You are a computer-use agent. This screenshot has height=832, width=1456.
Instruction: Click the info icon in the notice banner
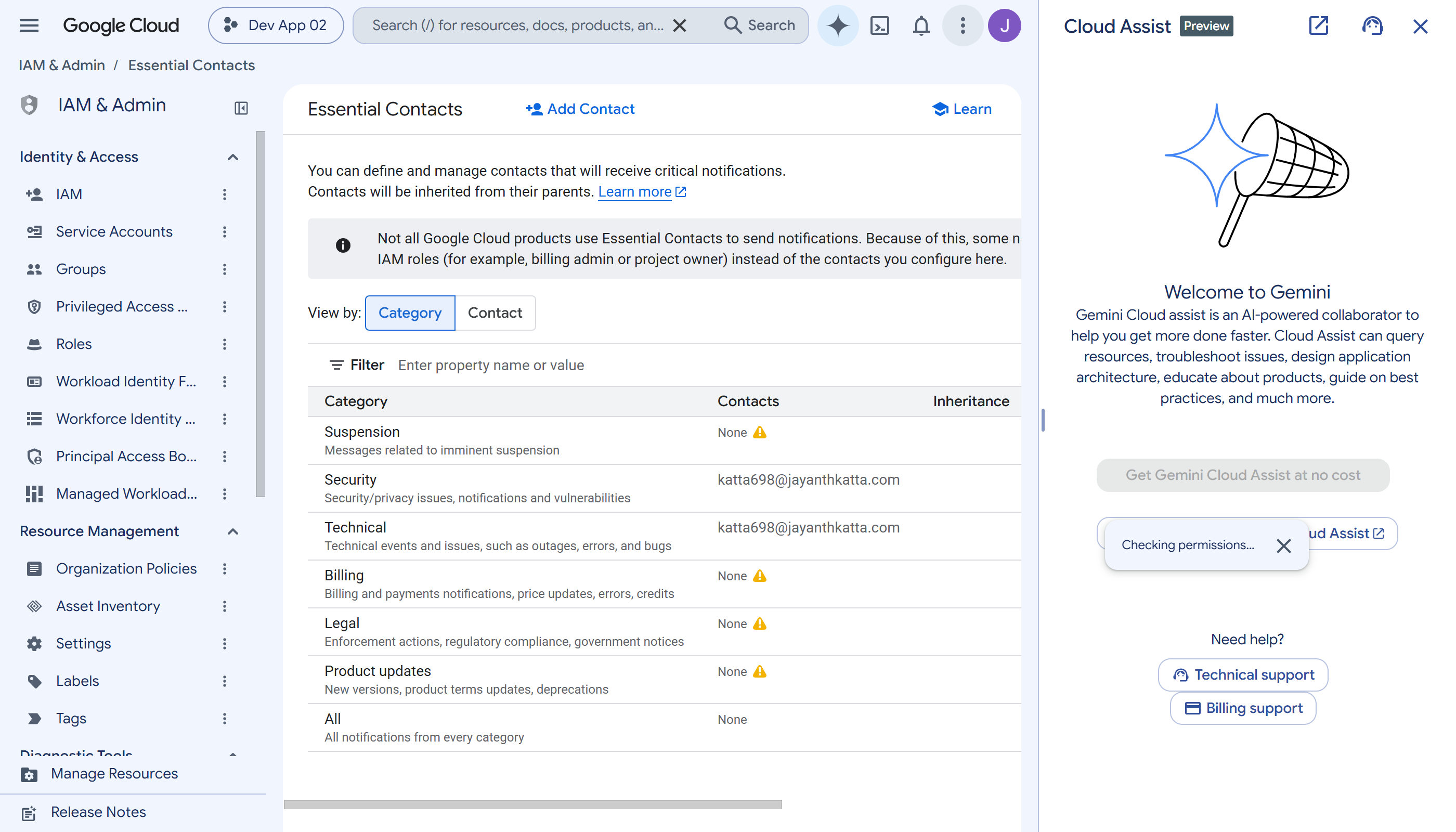click(343, 246)
